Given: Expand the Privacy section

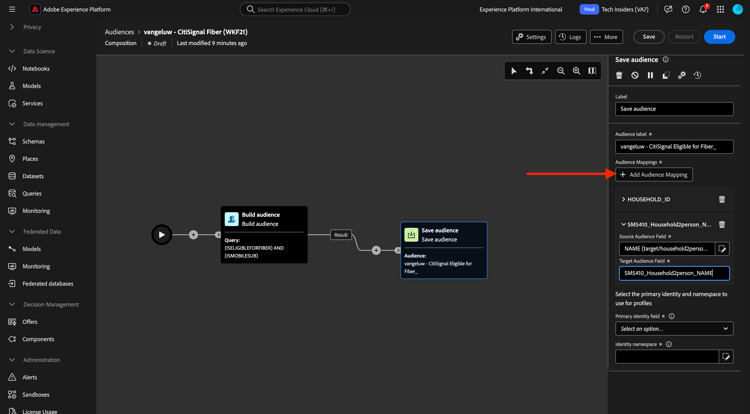Looking at the screenshot, I should pos(12,27).
